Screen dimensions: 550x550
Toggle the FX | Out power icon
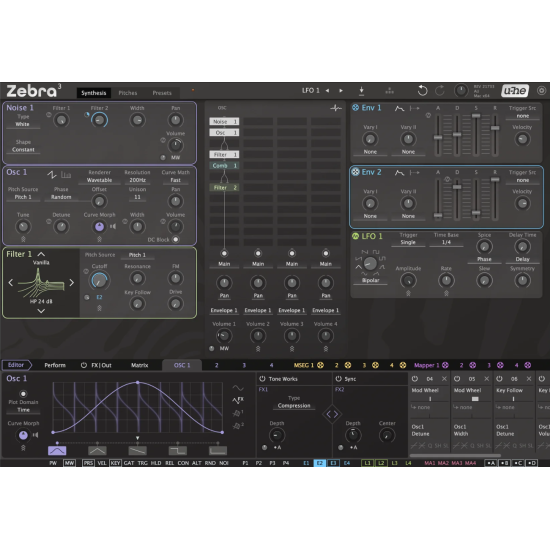pos(83,365)
